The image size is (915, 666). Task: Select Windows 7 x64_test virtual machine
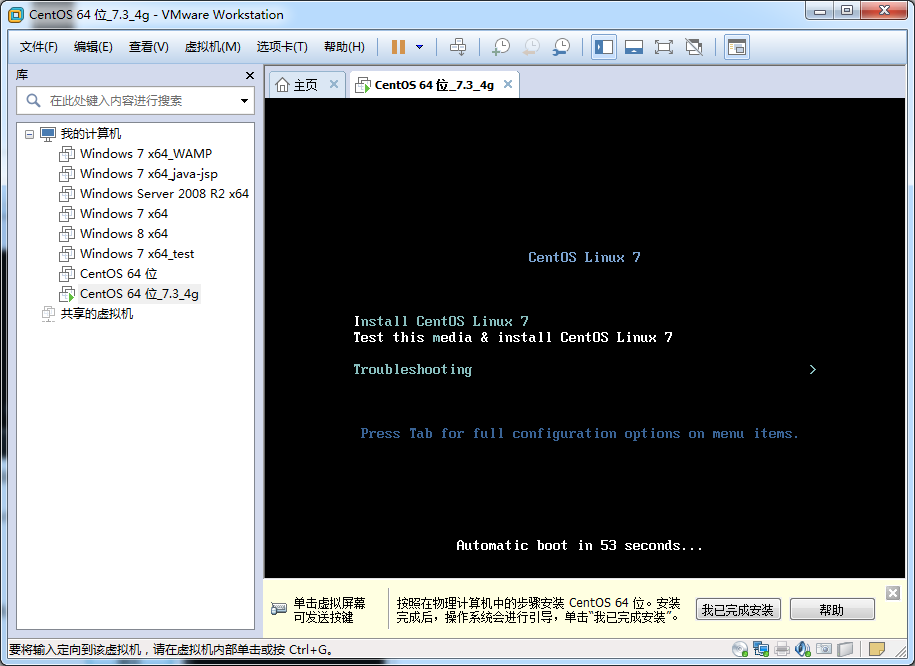point(137,253)
